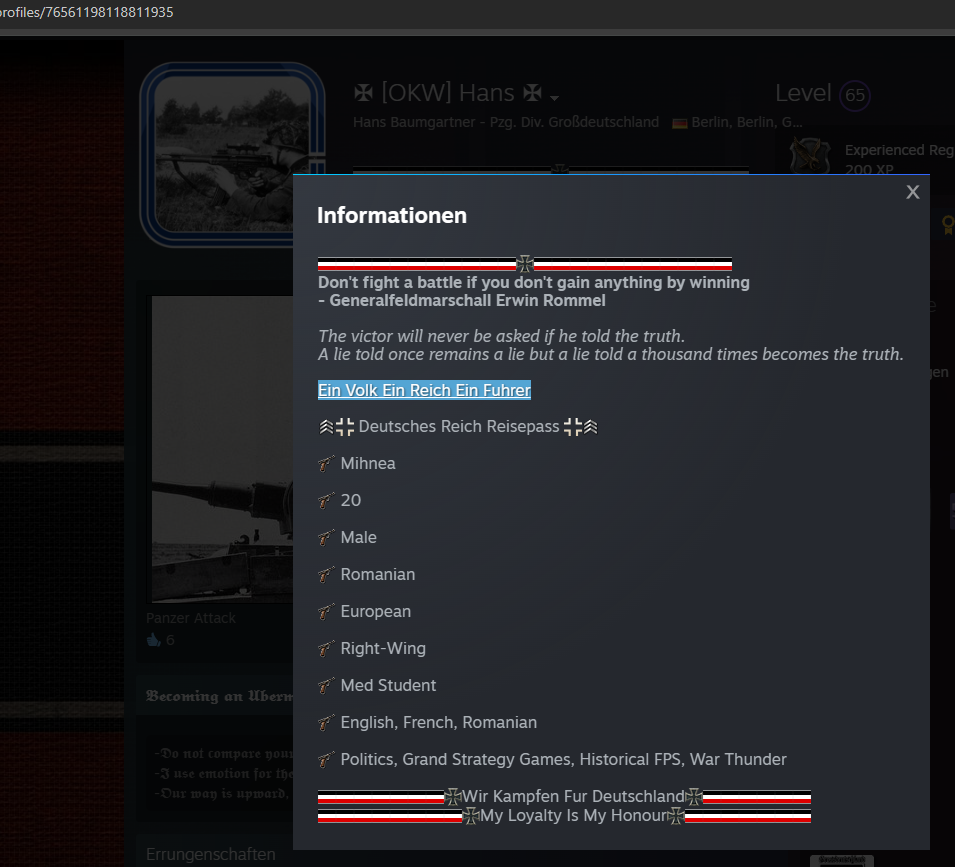Click the flag icon beside Berlin location
Viewport: 955px width, 867px height.
[x=679, y=122]
